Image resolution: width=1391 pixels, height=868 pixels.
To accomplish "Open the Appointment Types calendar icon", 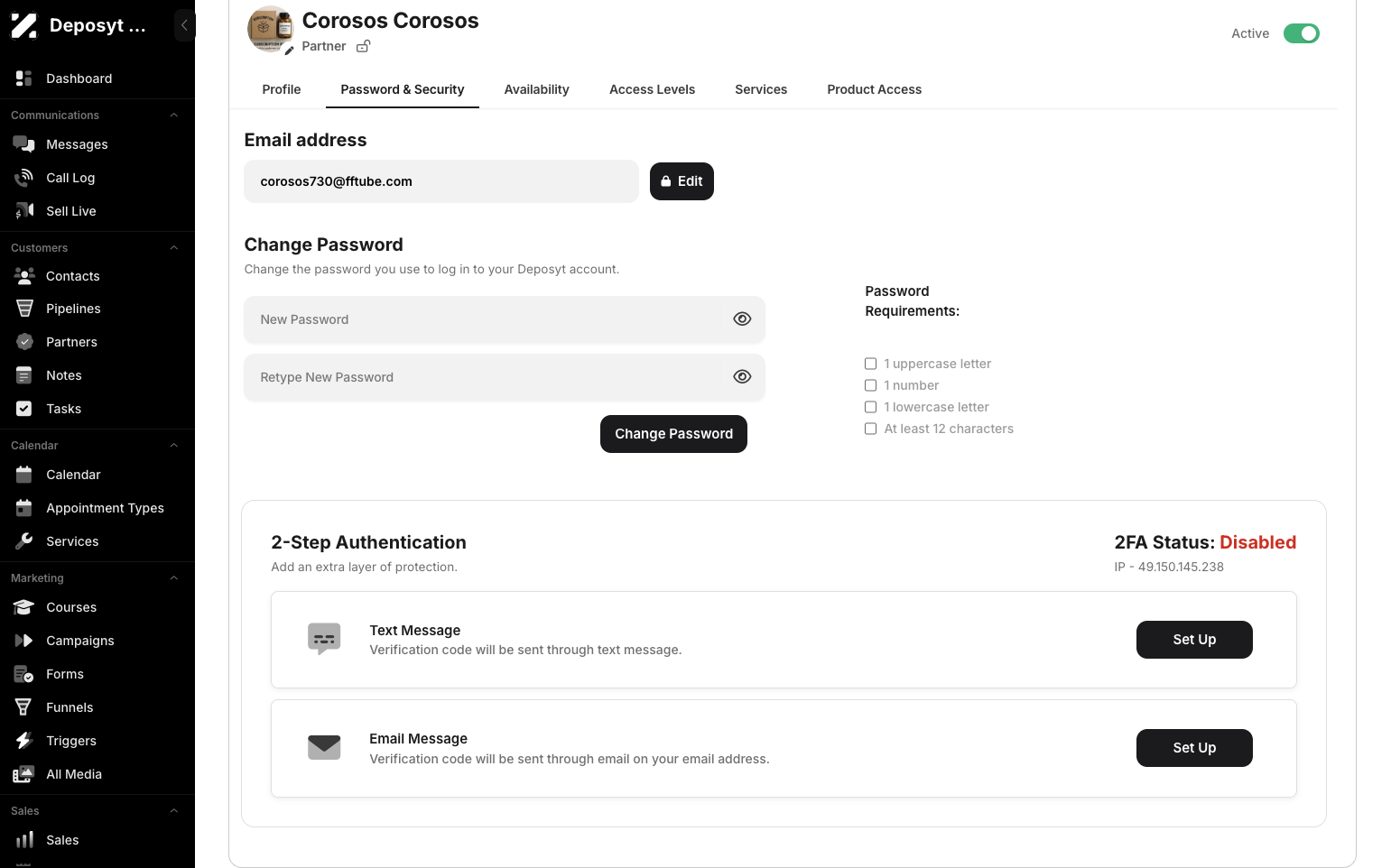I will (x=24, y=508).
